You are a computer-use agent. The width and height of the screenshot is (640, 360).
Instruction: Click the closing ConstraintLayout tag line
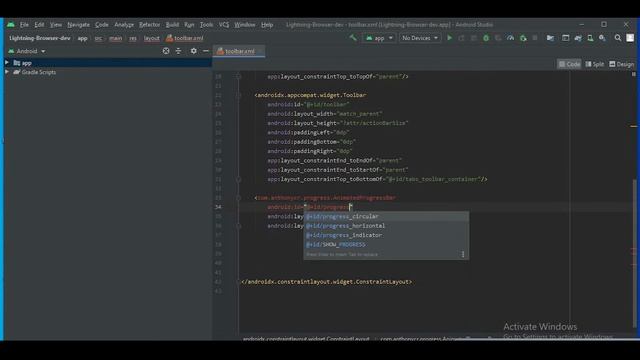(x=326, y=282)
